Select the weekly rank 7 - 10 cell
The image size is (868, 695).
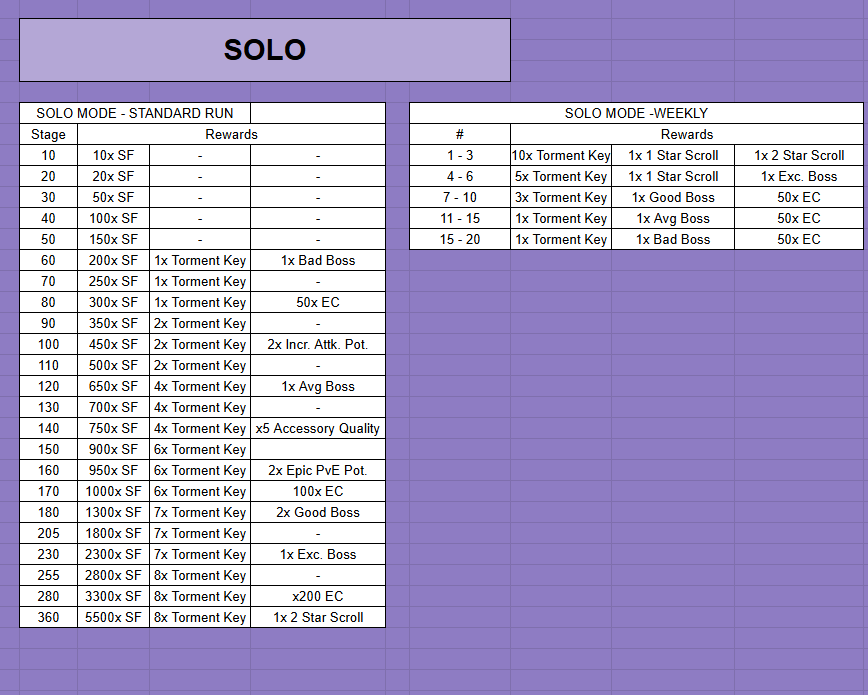click(x=460, y=197)
